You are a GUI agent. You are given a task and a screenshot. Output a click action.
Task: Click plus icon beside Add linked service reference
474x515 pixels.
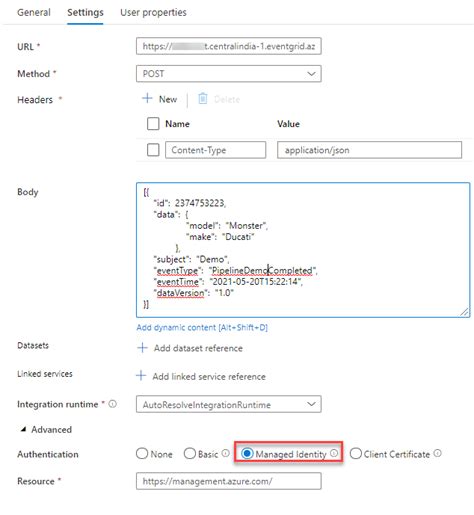pyautogui.click(x=141, y=376)
